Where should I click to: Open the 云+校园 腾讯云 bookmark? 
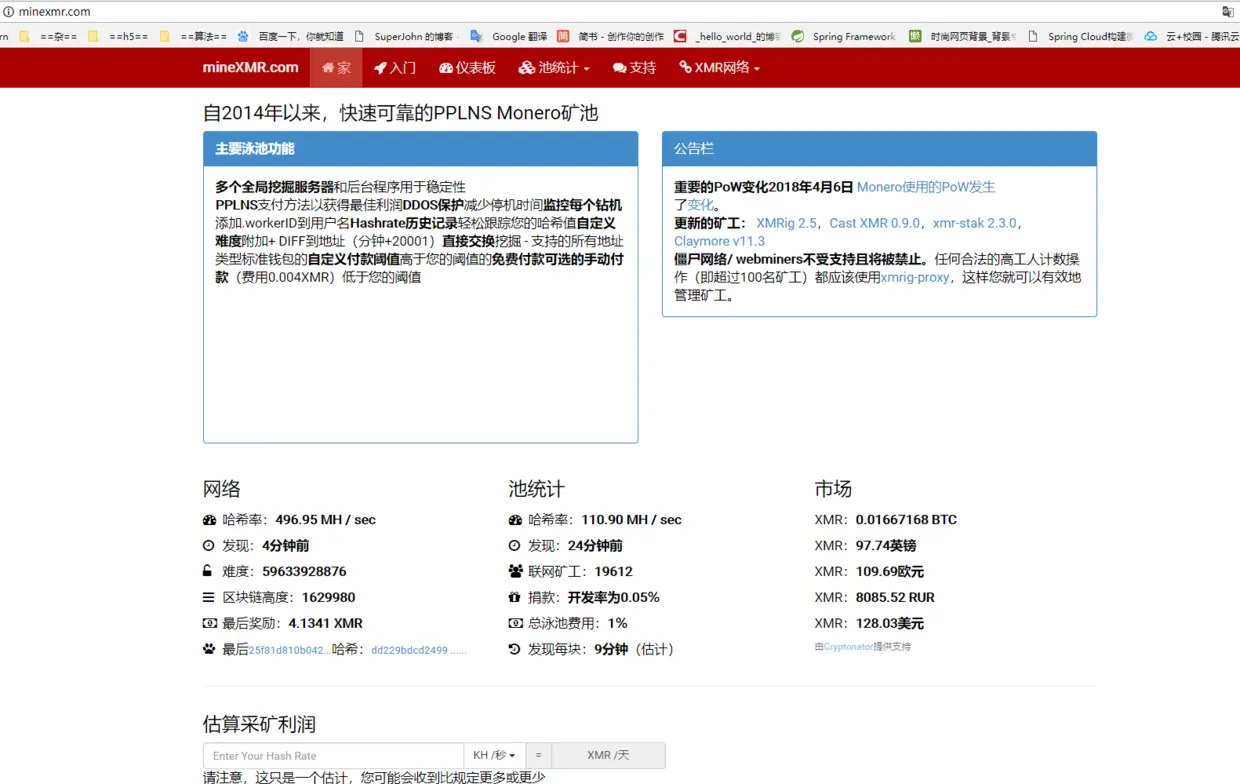1191,36
